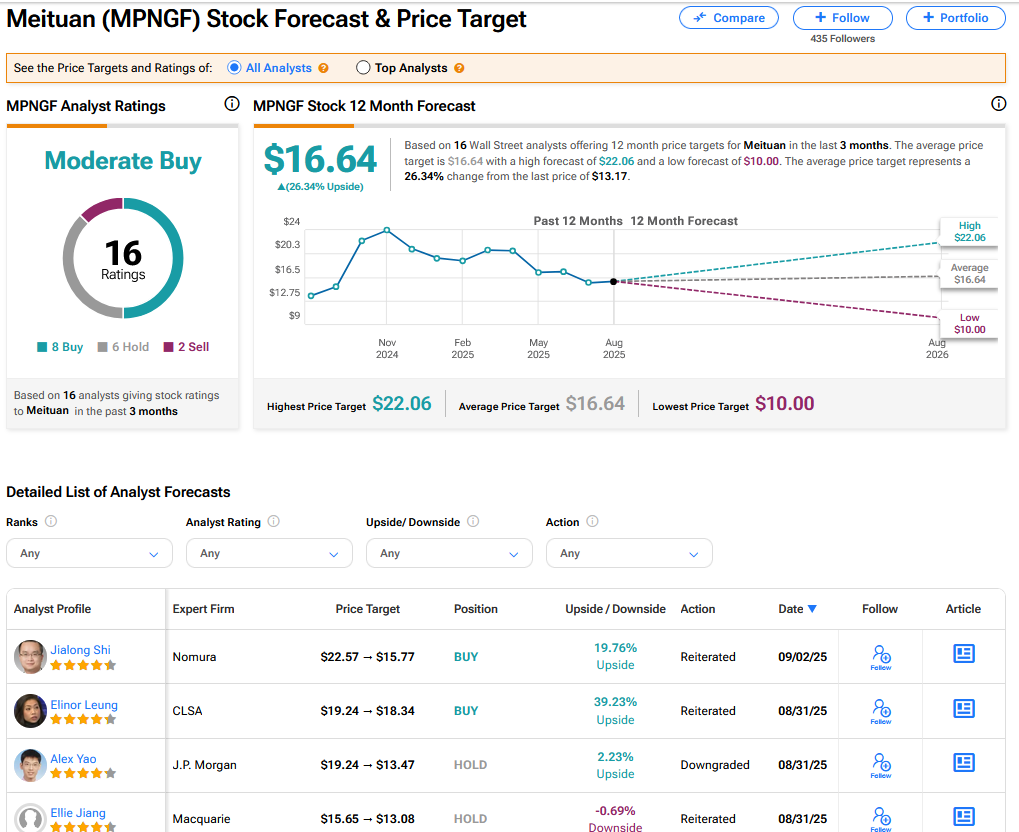Click the Aug 2025 point on forecast chart
Screen dimensions: 1019x832
click(613, 281)
